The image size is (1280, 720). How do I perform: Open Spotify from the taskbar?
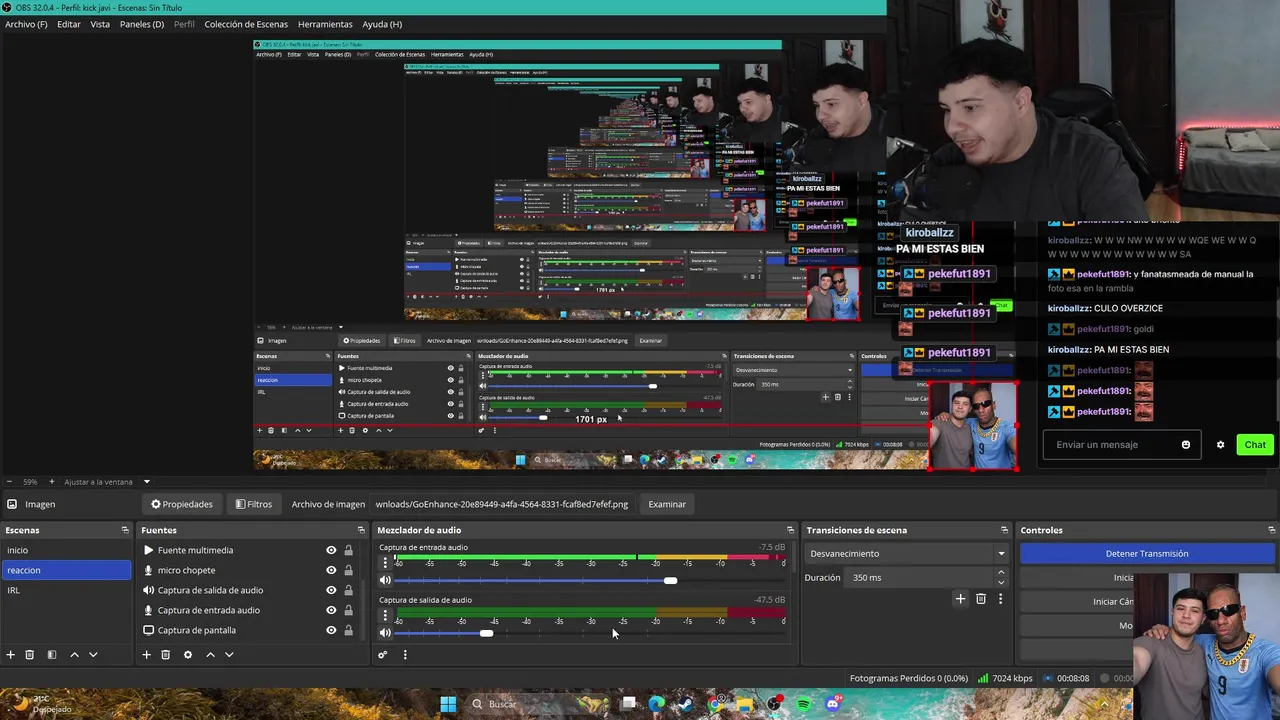point(804,704)
